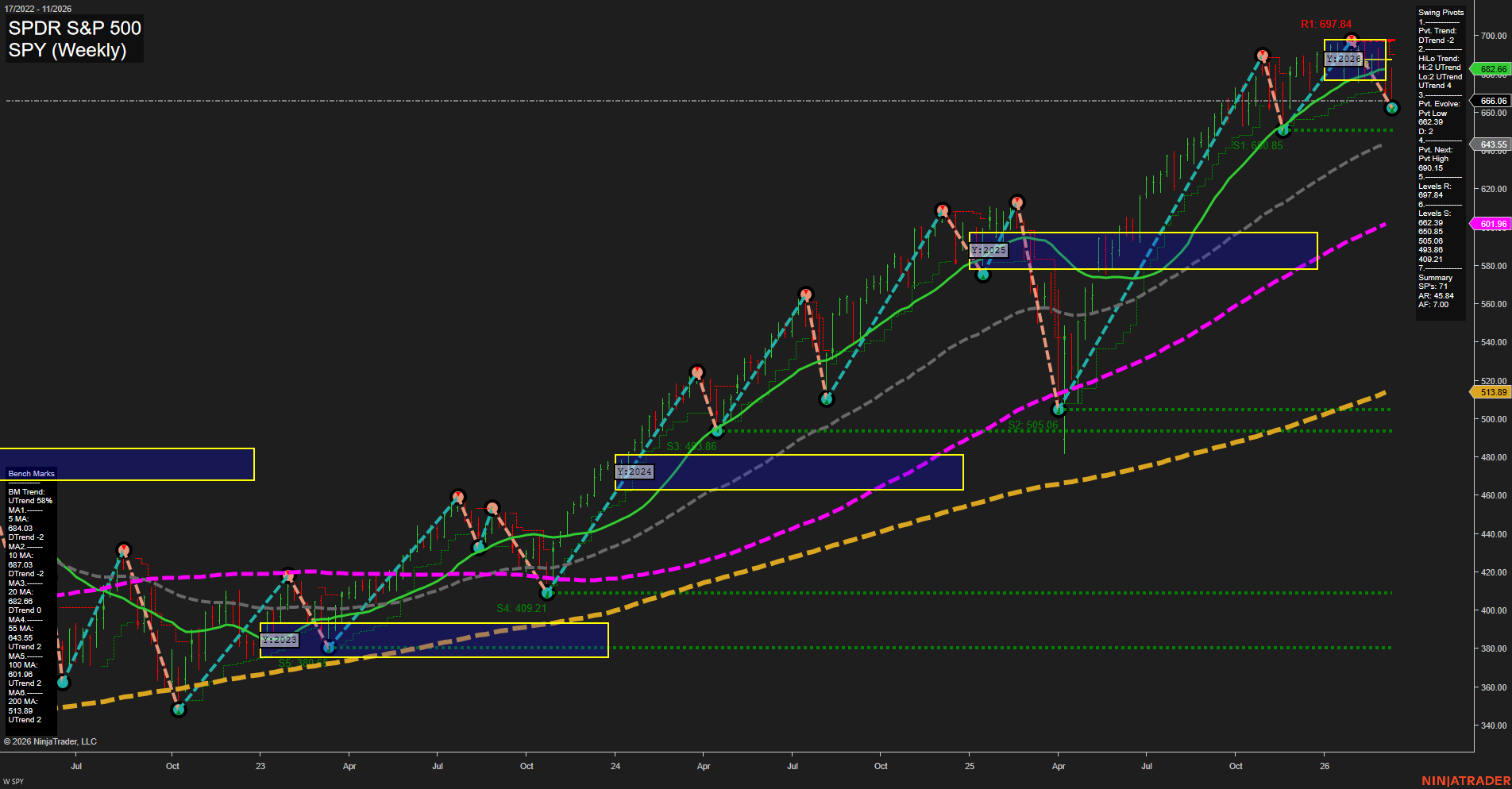Click the lowest swing pivot marker of October 2022
The height and width of the screenshot is (789, 1512).
pyautogui.click(x=179, y=710)
